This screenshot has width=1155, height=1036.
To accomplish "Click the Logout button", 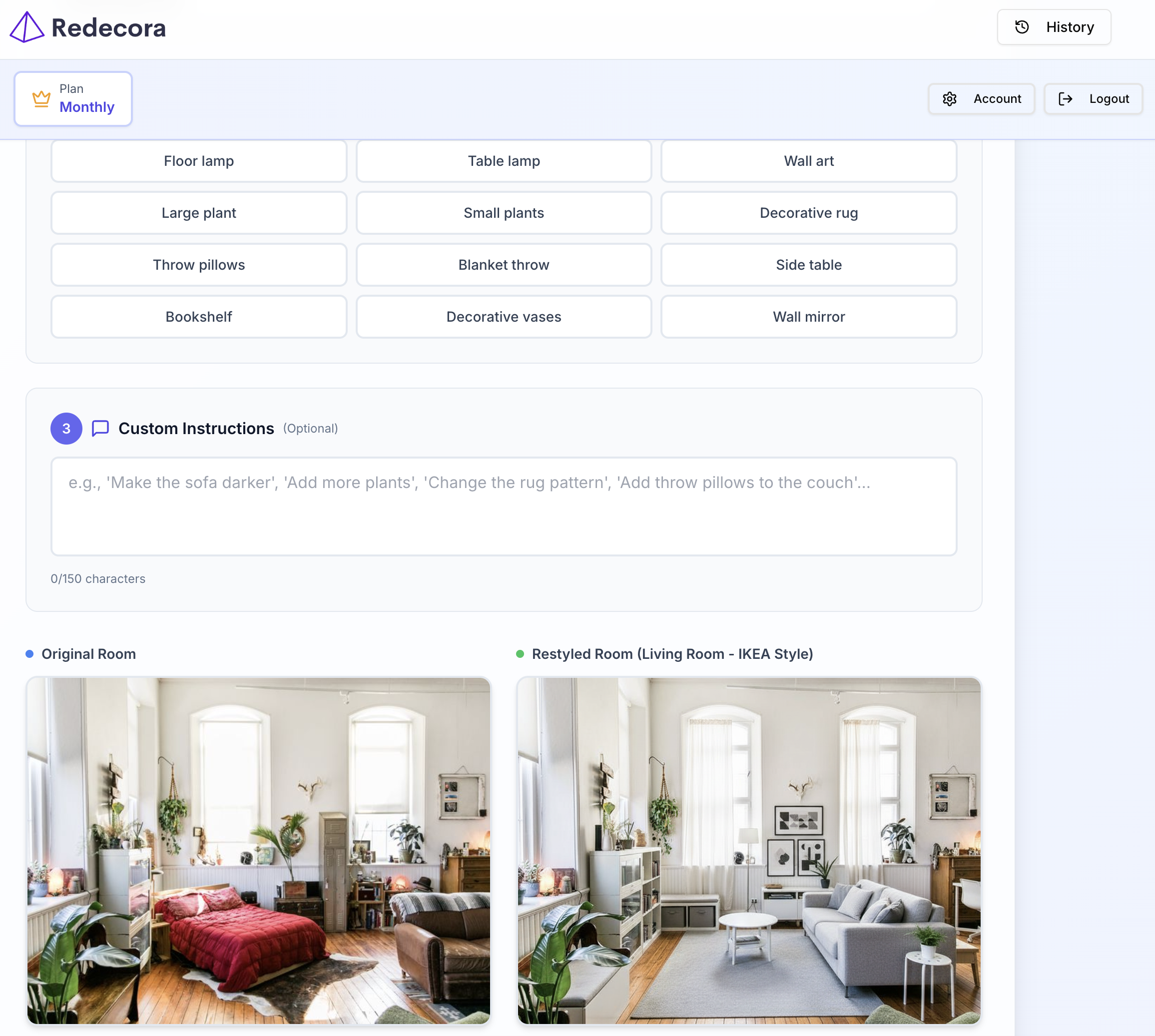I will point(1093,99).
